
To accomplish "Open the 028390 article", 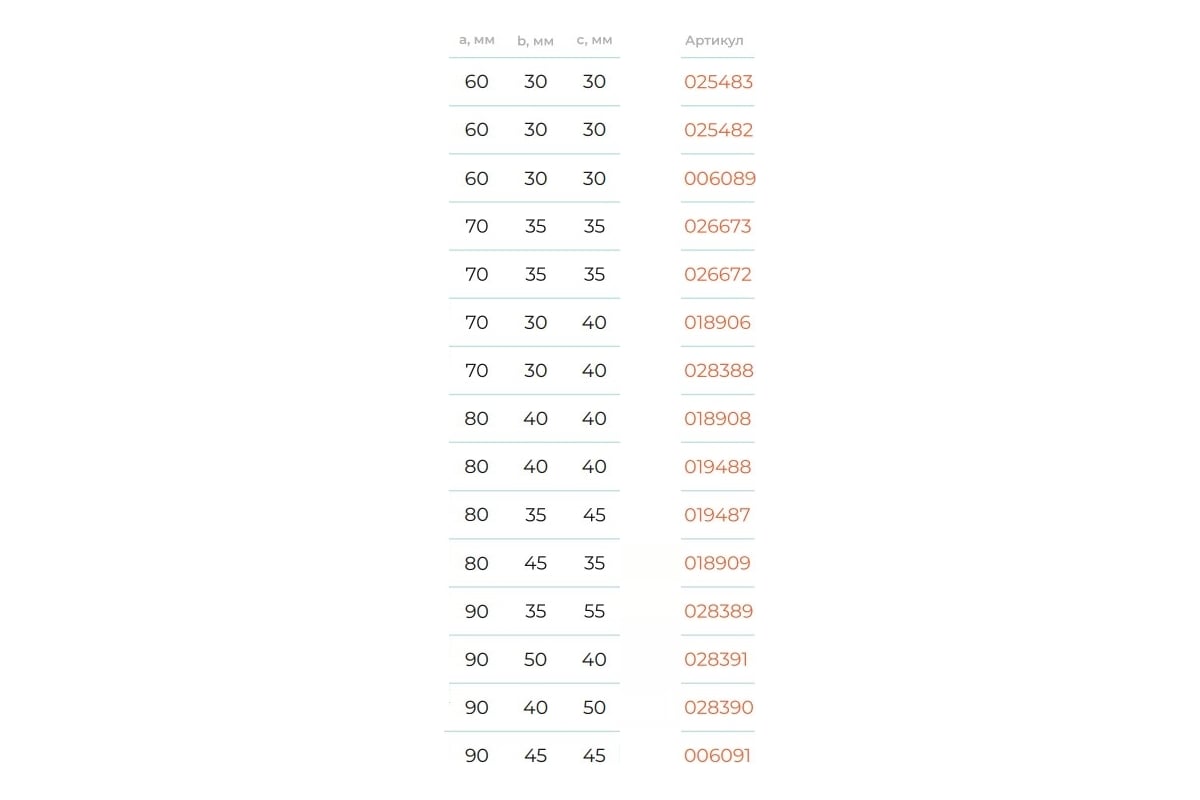I will (x=718, y=708).
